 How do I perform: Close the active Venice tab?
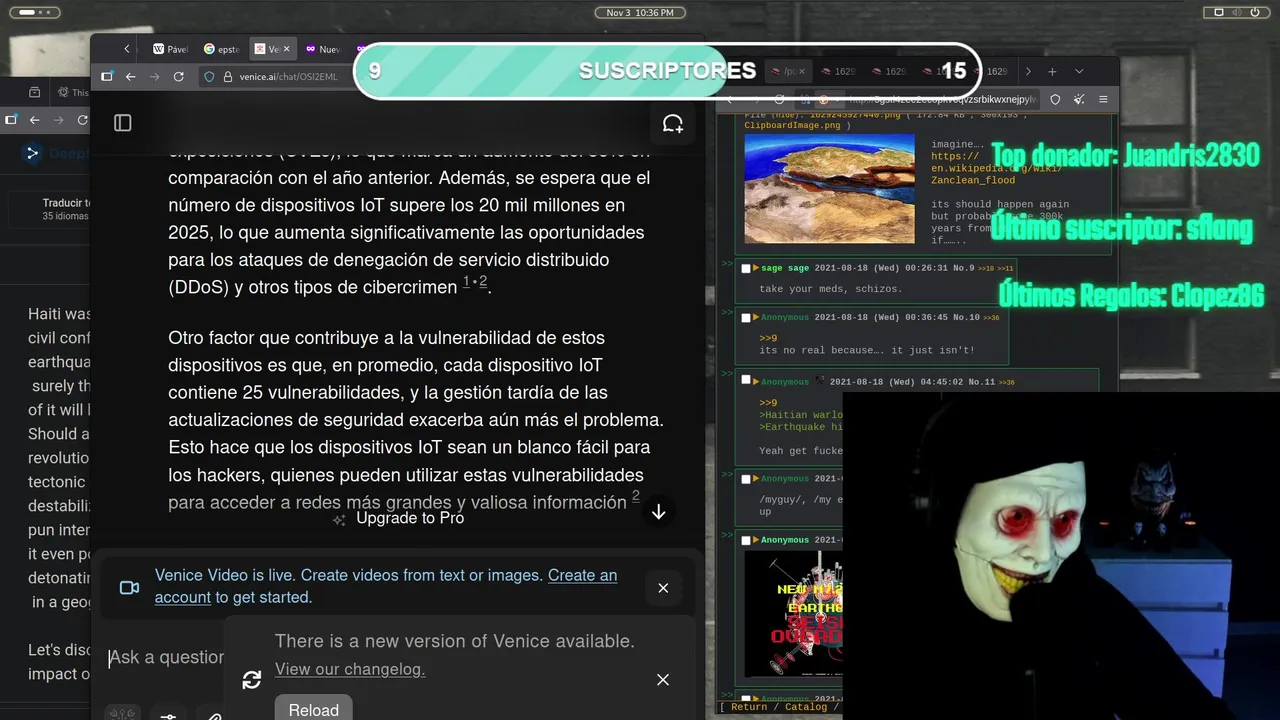tap(286, 48)
